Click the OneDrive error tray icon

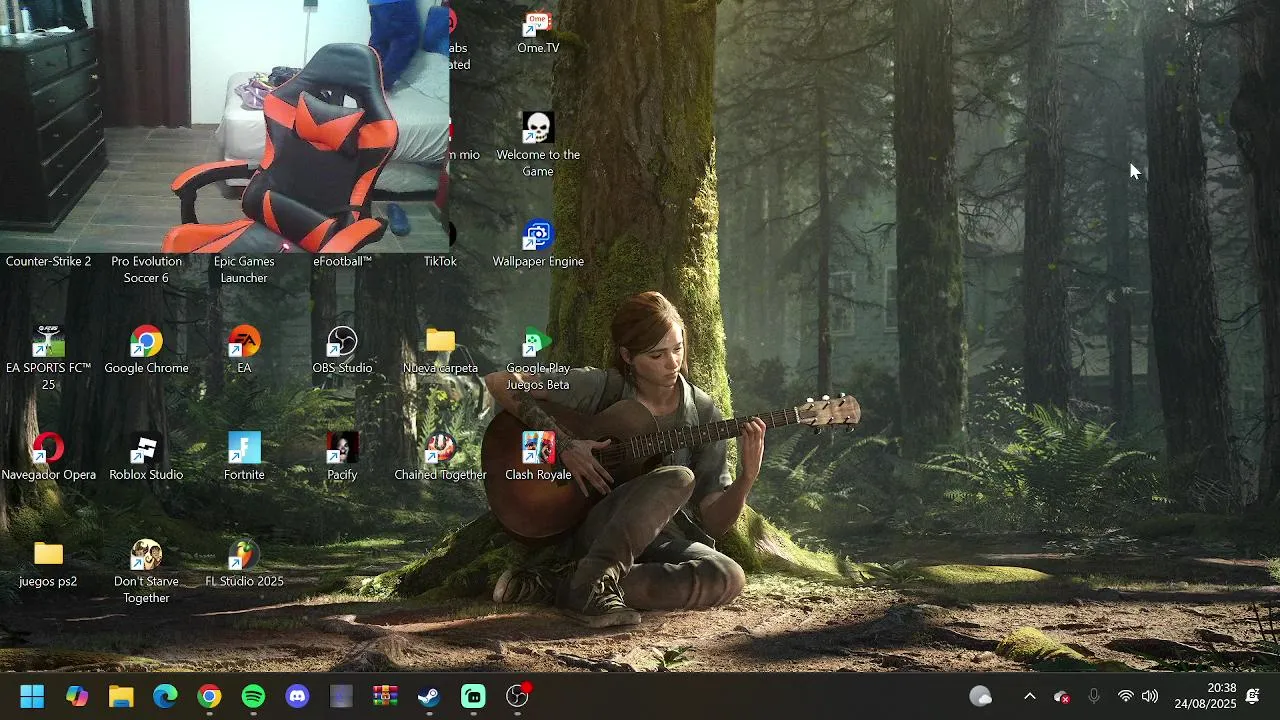pyautogui.click(x=1062, y=696)
